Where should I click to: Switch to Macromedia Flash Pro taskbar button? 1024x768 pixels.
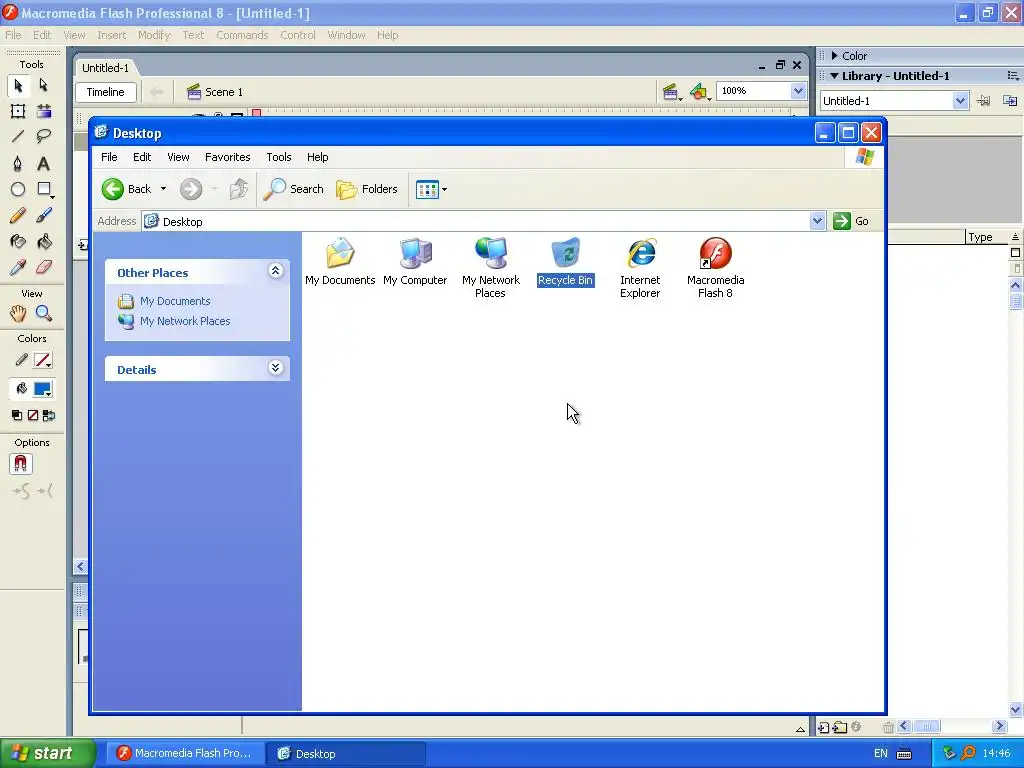click(x=185, y=754)
